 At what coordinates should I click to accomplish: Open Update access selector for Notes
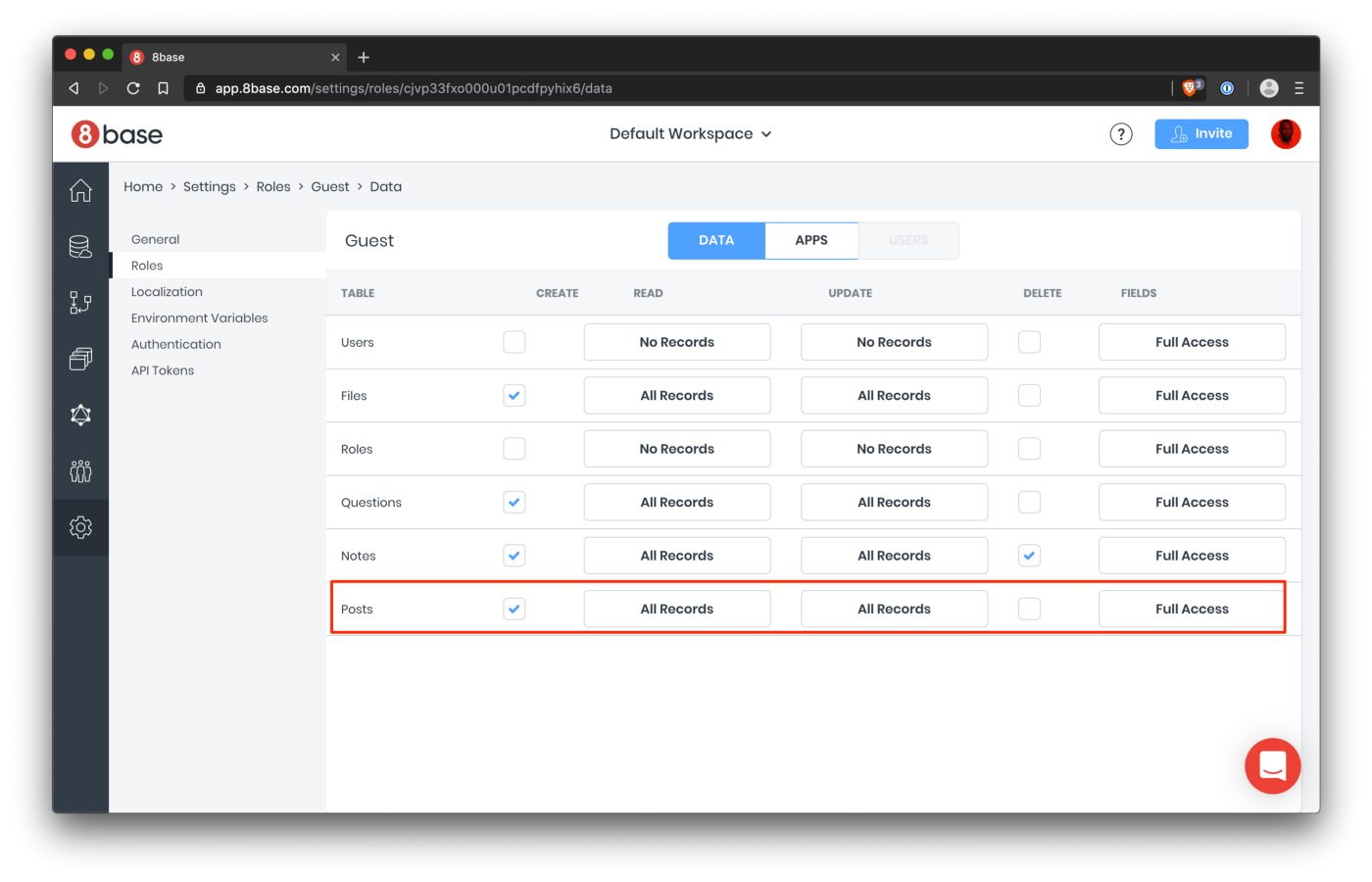pyautogui.click(x=894, y=556)
